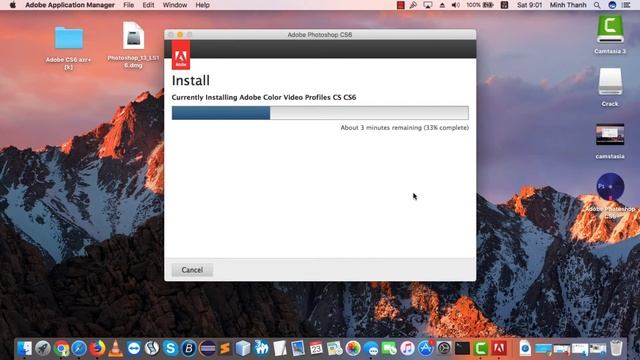The height and width of the screenshot is (360, 640).
Task: Minimize the Adobe Photoshop CS6 installer window
Action: point(180,35)
